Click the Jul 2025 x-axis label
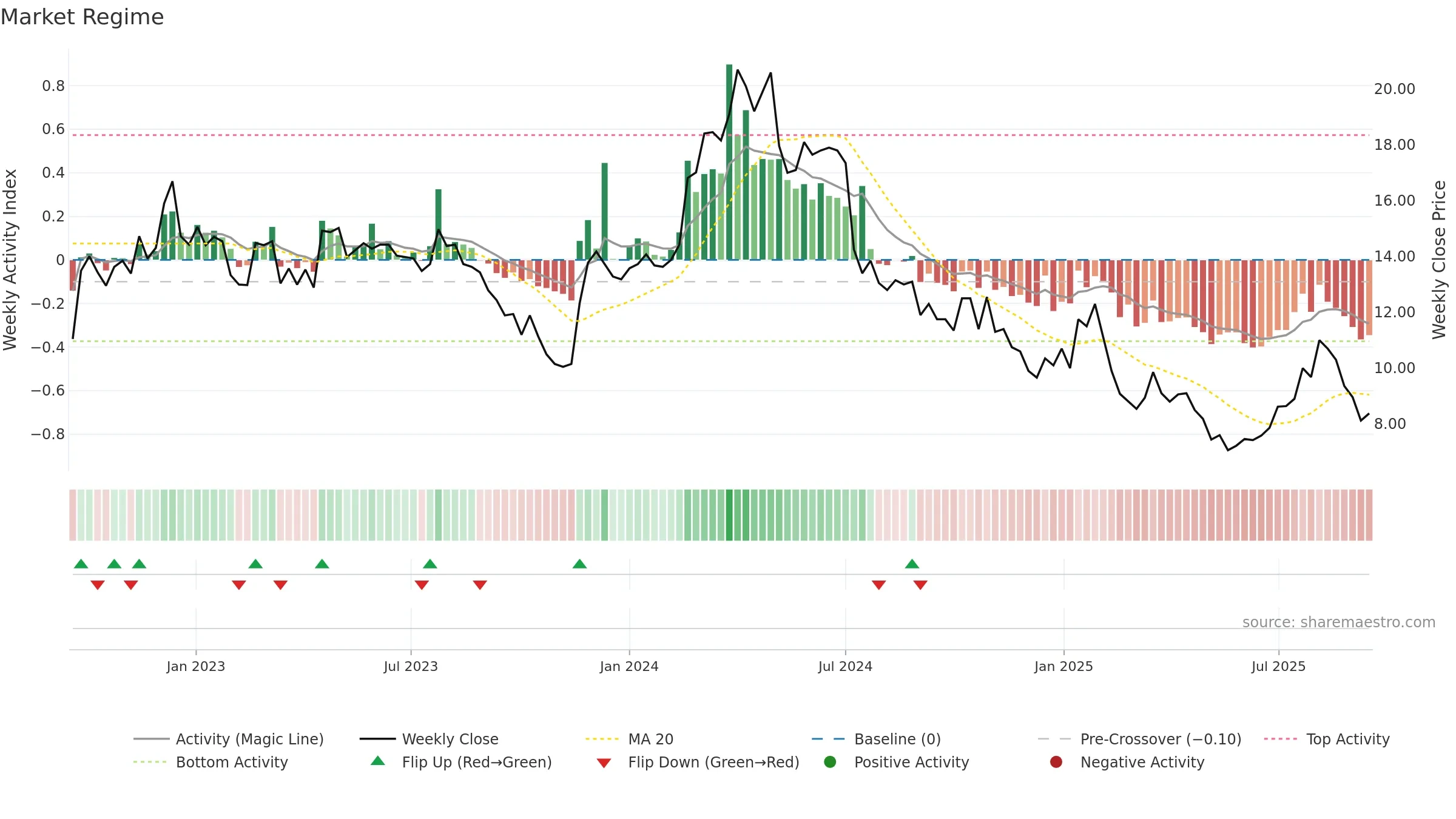The height and width of the screenshot is (819, 1456). [1278, 666]
